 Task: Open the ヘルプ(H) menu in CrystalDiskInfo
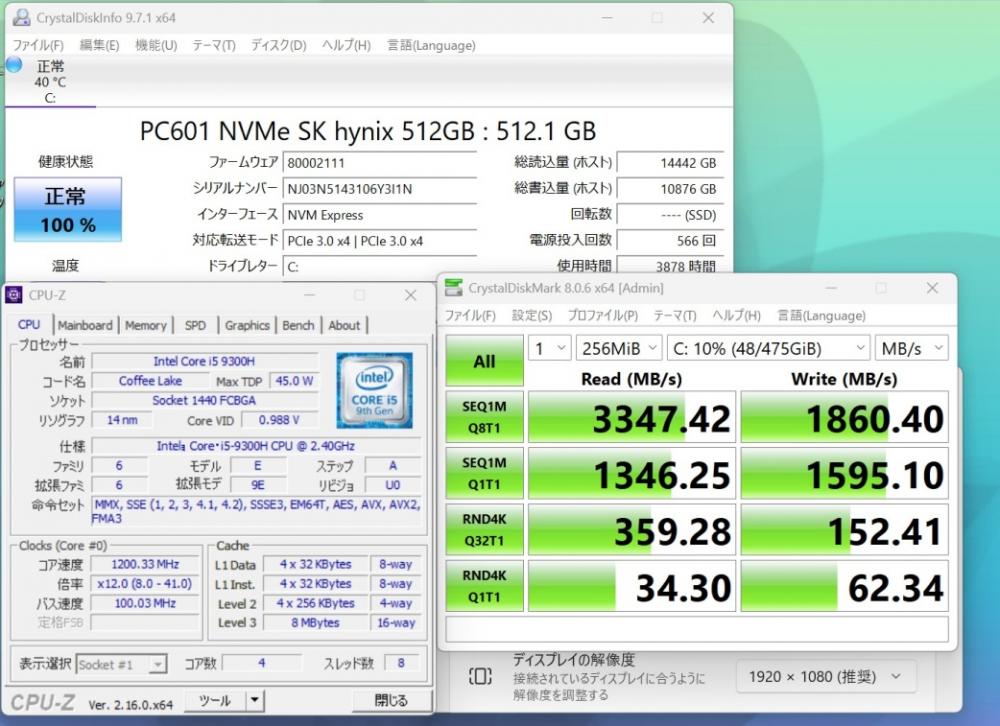tap(346, 45)
